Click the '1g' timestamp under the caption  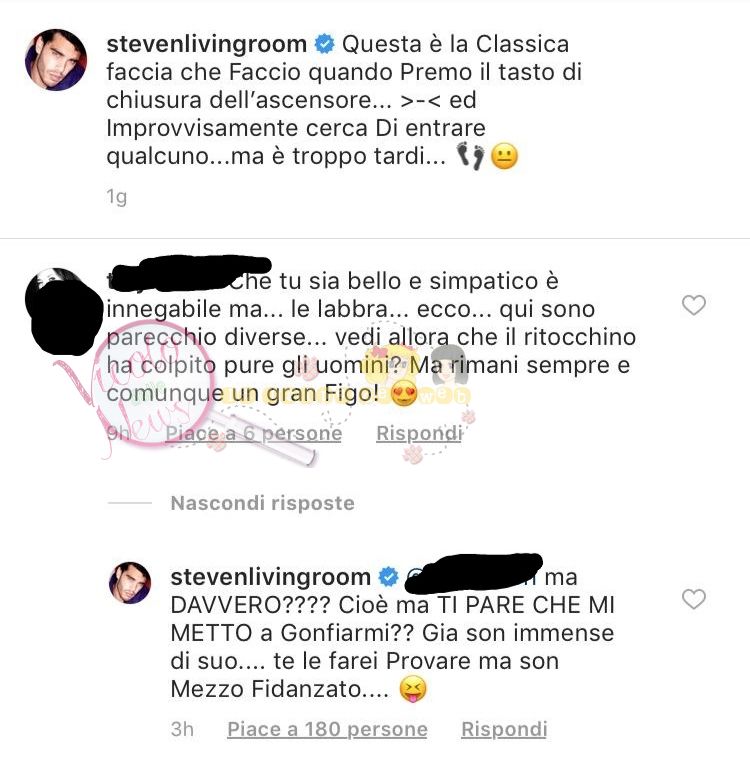coord(117,197)
